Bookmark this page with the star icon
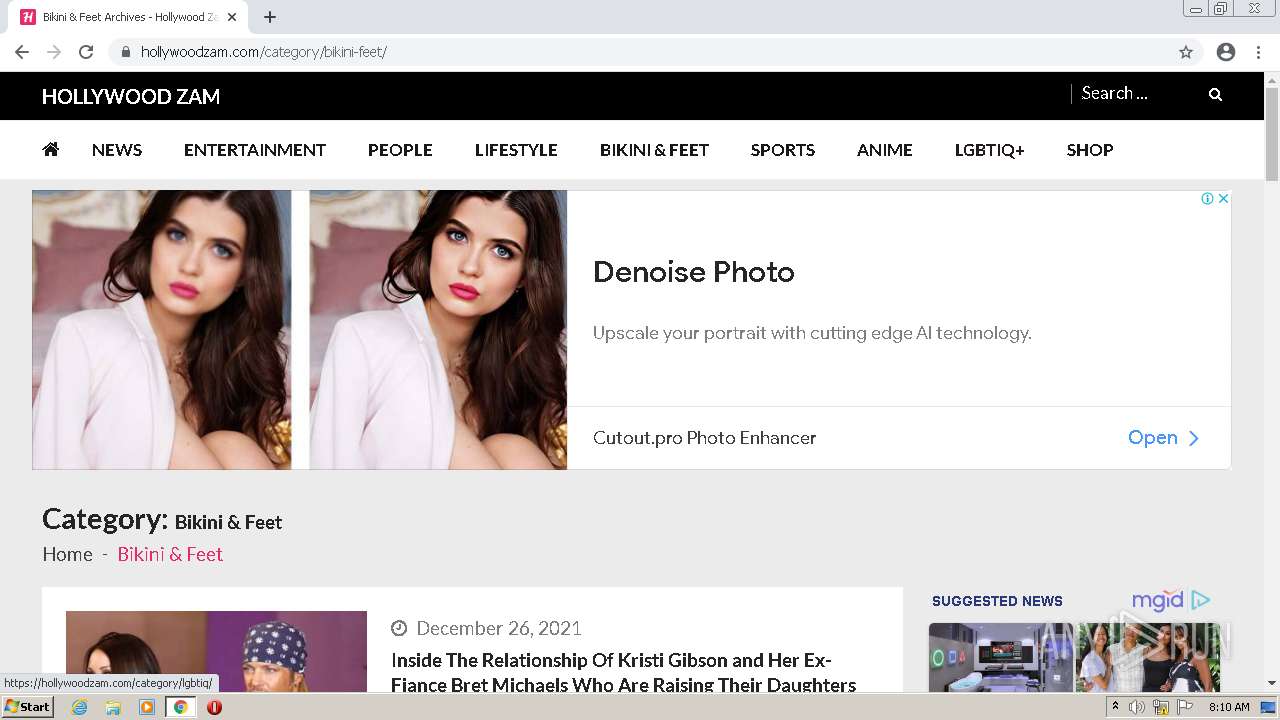Viewport: 1280px width, 720px height. point(1186,52)
